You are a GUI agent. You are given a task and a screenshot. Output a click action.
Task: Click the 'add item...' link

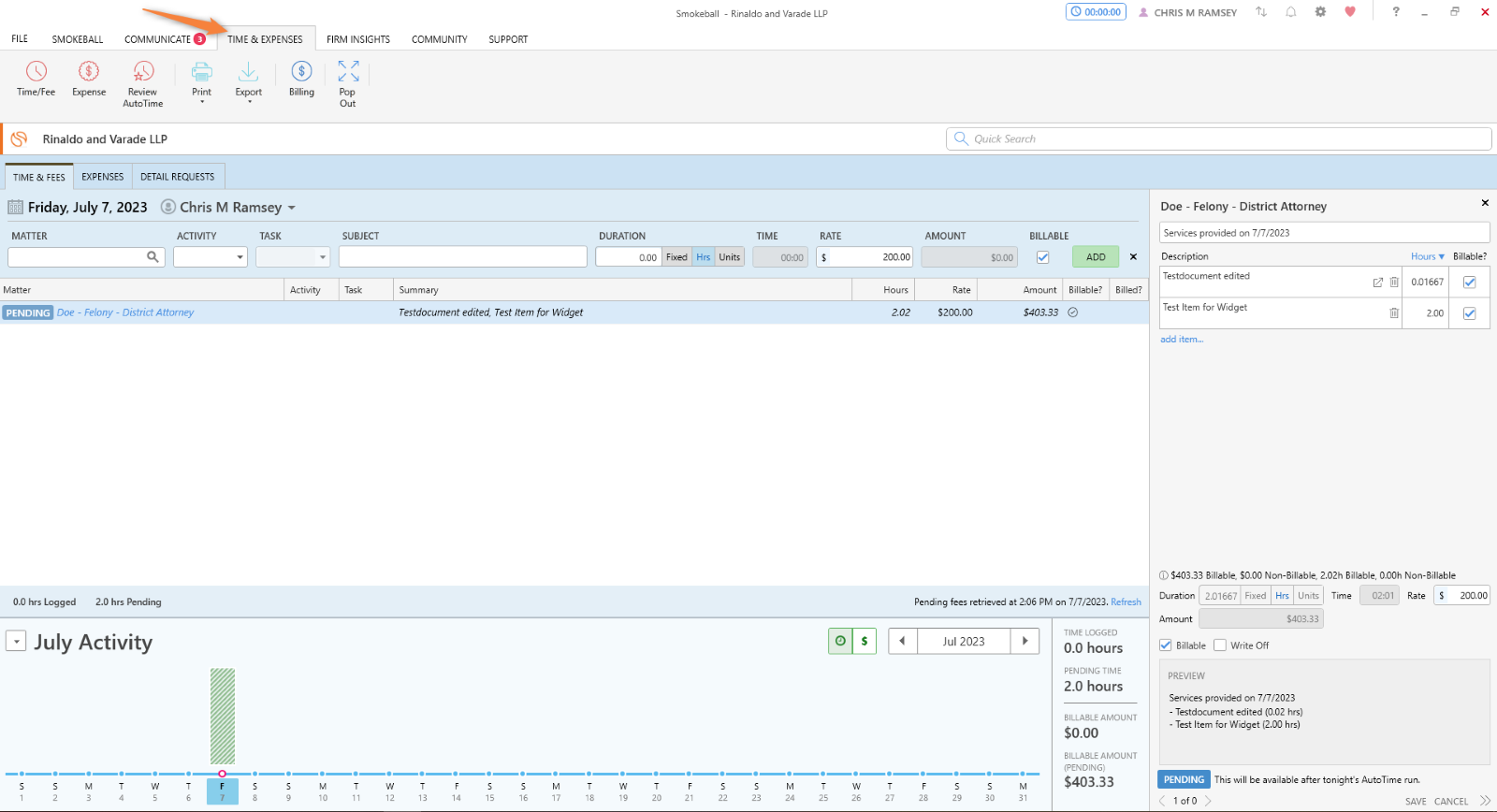pyautogui.click(x=1182, y=340)
